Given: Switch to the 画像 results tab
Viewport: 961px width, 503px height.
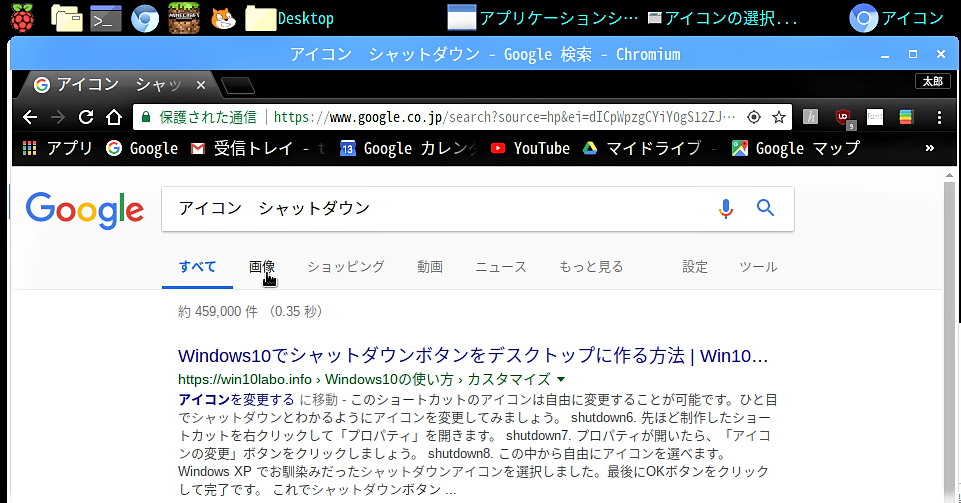Looking at the screenshot, I should (x=262, y=267).
